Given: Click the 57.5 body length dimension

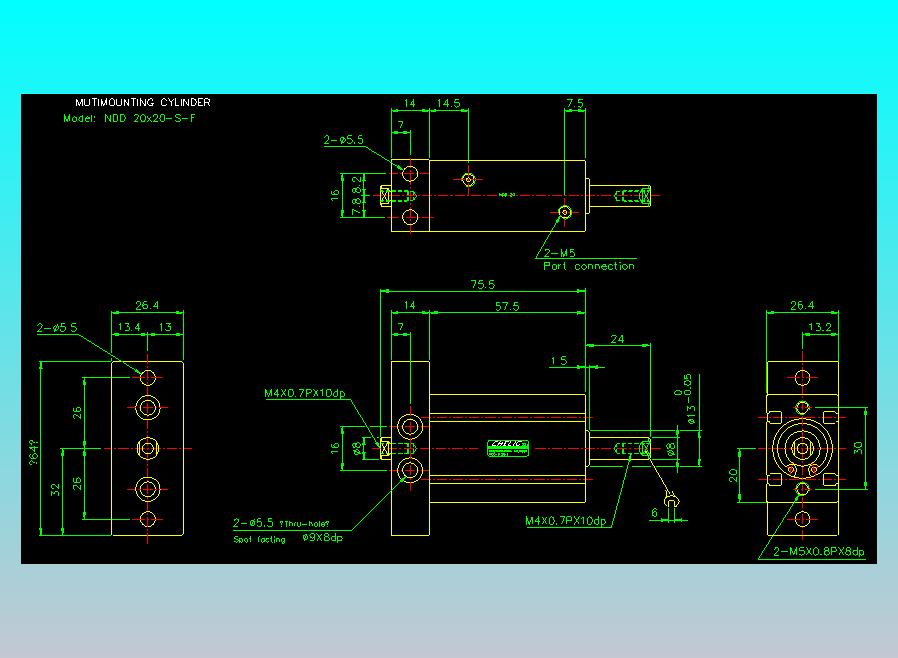Looking at the screenshot, I should click(x=507, y=306).
